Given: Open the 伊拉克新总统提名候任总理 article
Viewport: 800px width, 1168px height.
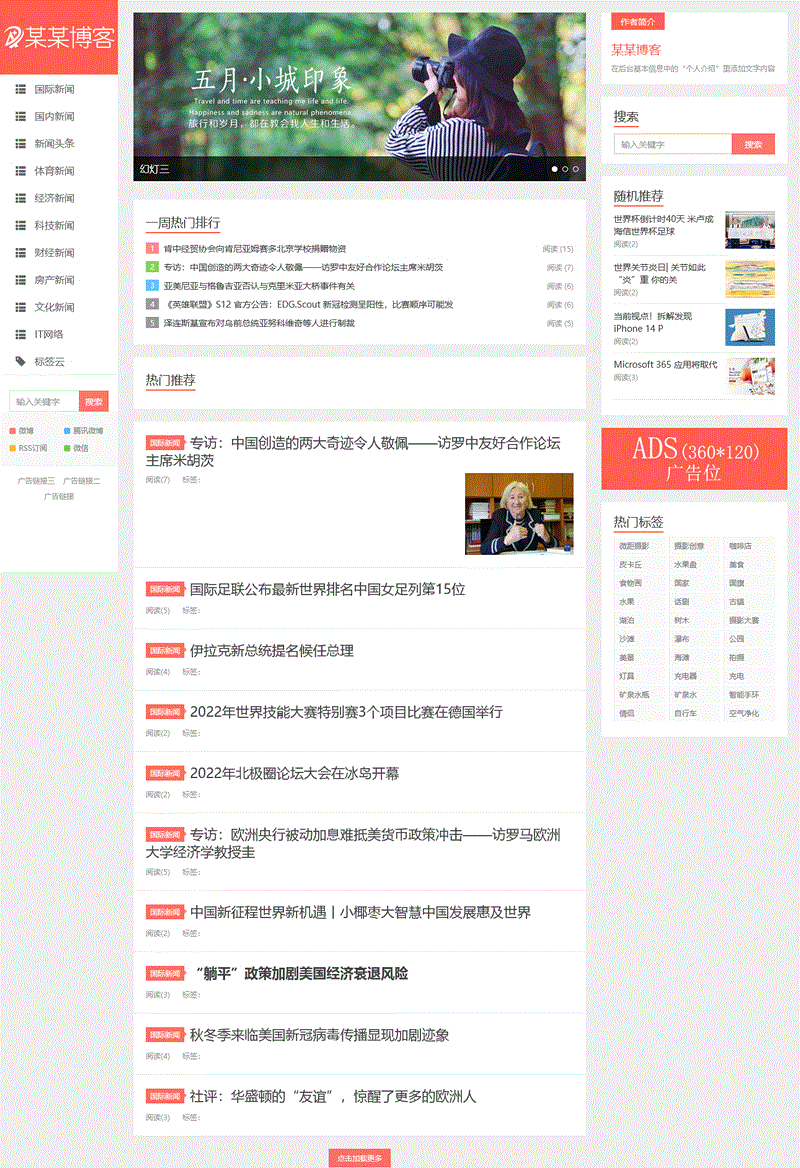Looking at the screenshot, I should (x=271, y=651).
